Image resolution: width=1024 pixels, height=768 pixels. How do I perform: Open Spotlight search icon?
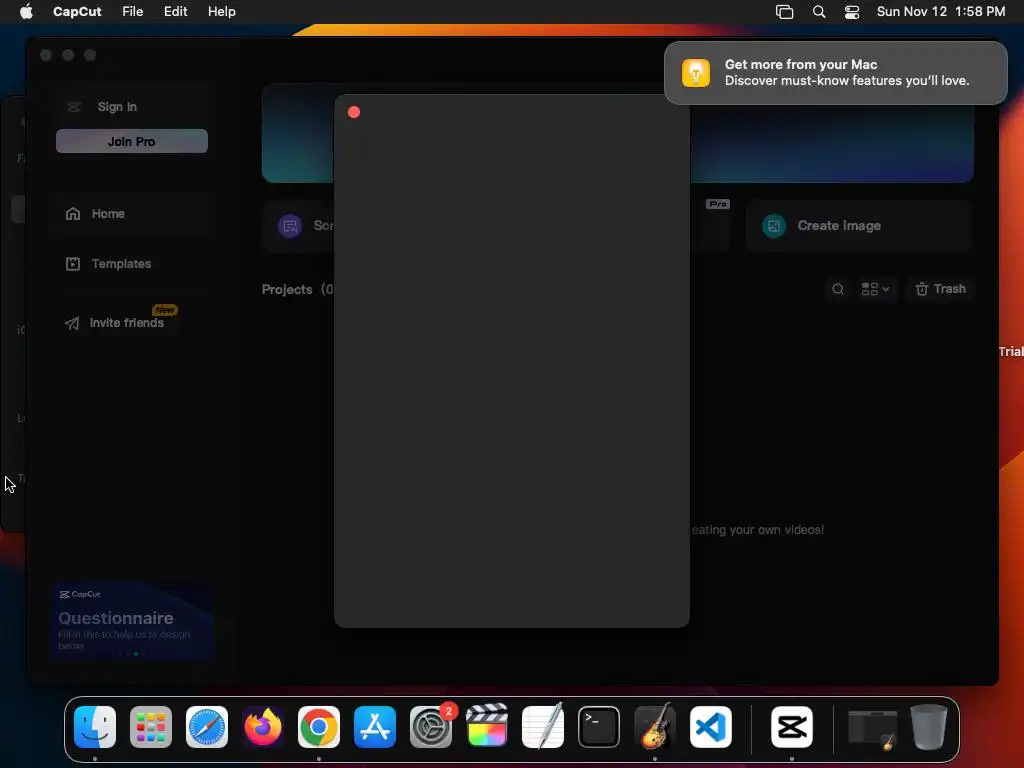819,12
